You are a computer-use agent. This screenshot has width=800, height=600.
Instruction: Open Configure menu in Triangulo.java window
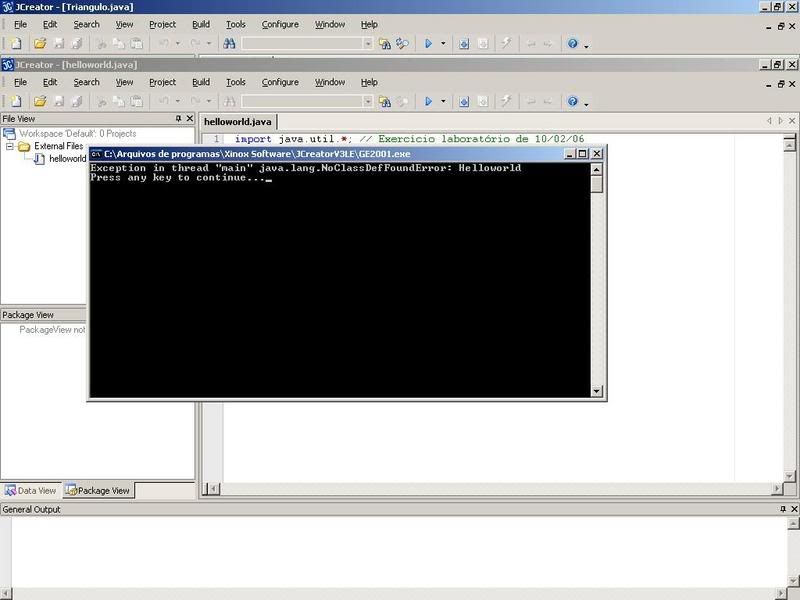pos(280,24)
